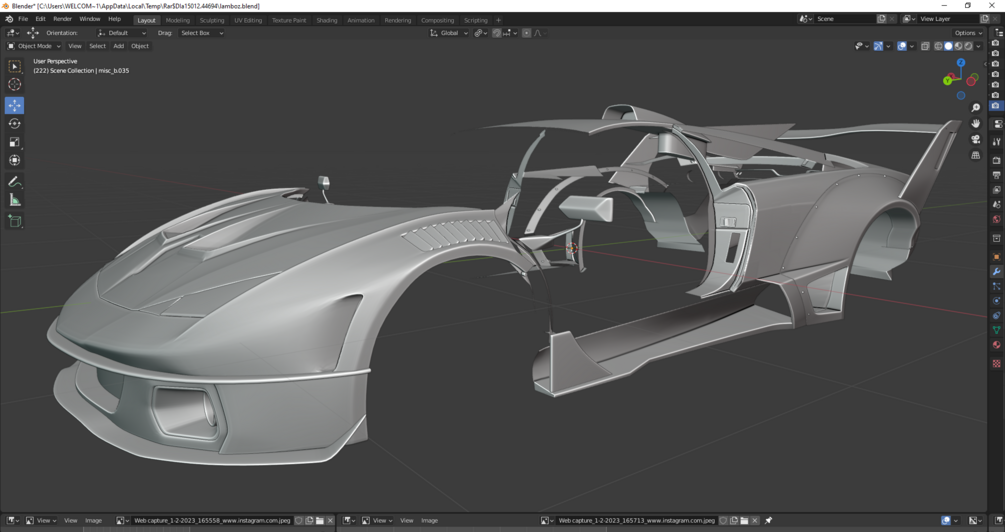Select the Select Box tool in toolbar
This screenshot has height=532, width=1005.
click(x=14, y=67)
